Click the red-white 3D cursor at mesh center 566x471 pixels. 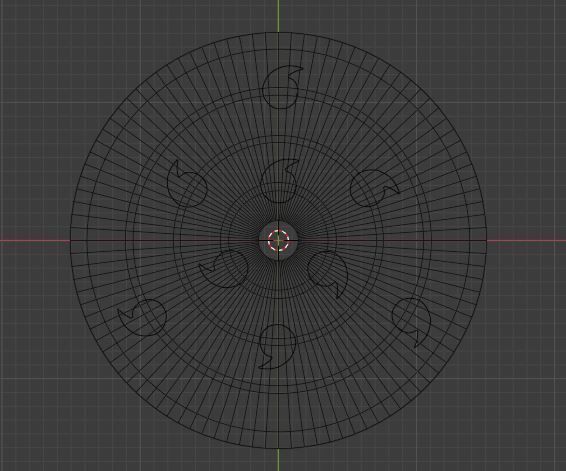278,240
